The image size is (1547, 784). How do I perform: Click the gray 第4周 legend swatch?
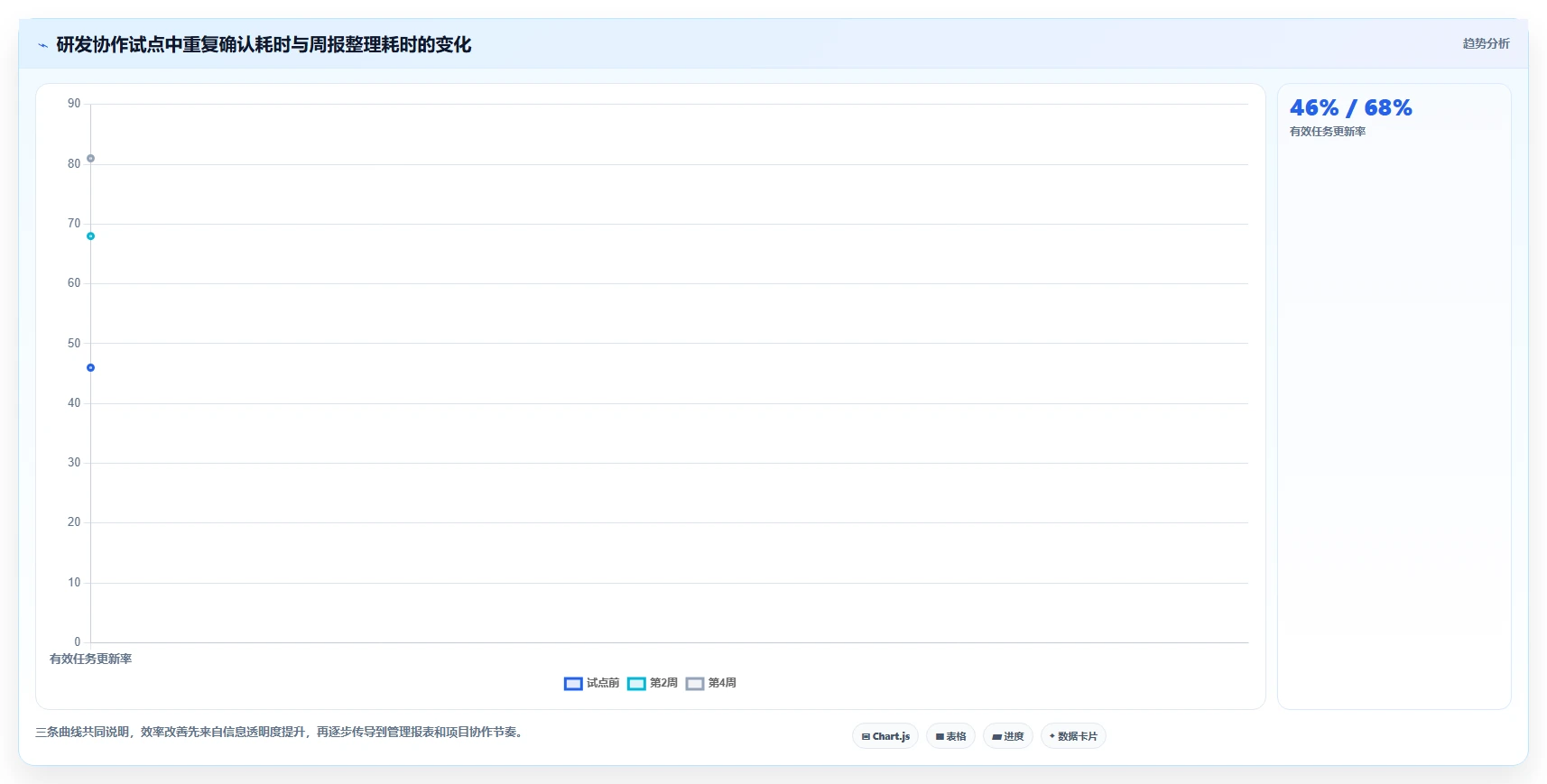695,684
